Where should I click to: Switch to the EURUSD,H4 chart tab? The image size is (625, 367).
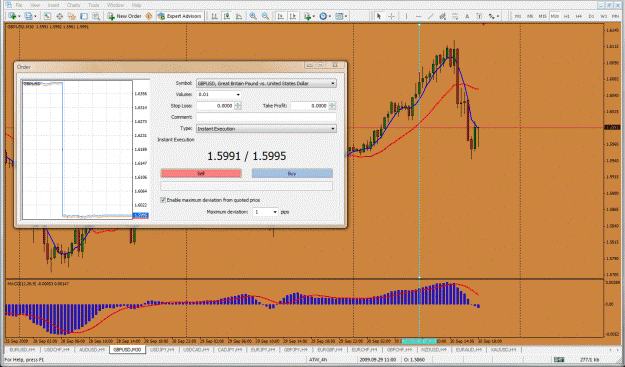pos(22,349)
